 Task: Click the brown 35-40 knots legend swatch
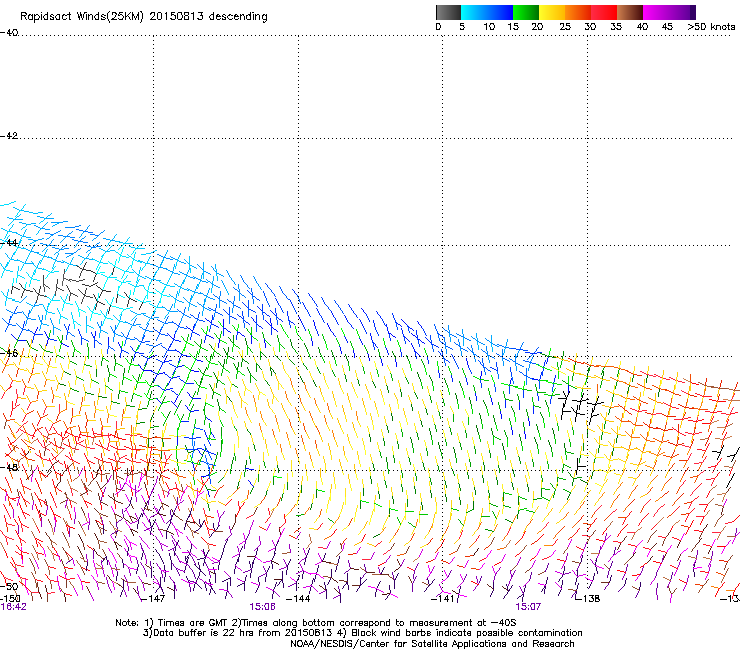(x=630, y=12)
